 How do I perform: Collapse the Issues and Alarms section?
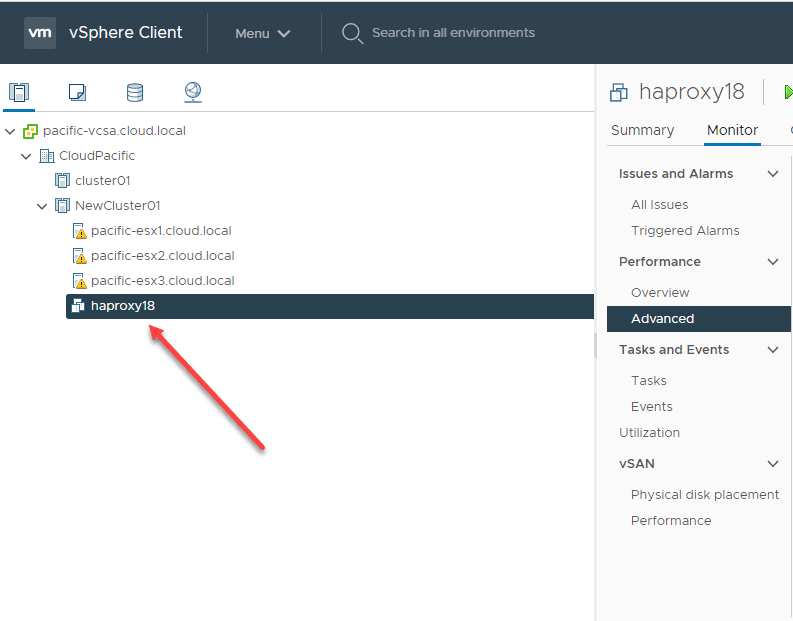point(773,174)
